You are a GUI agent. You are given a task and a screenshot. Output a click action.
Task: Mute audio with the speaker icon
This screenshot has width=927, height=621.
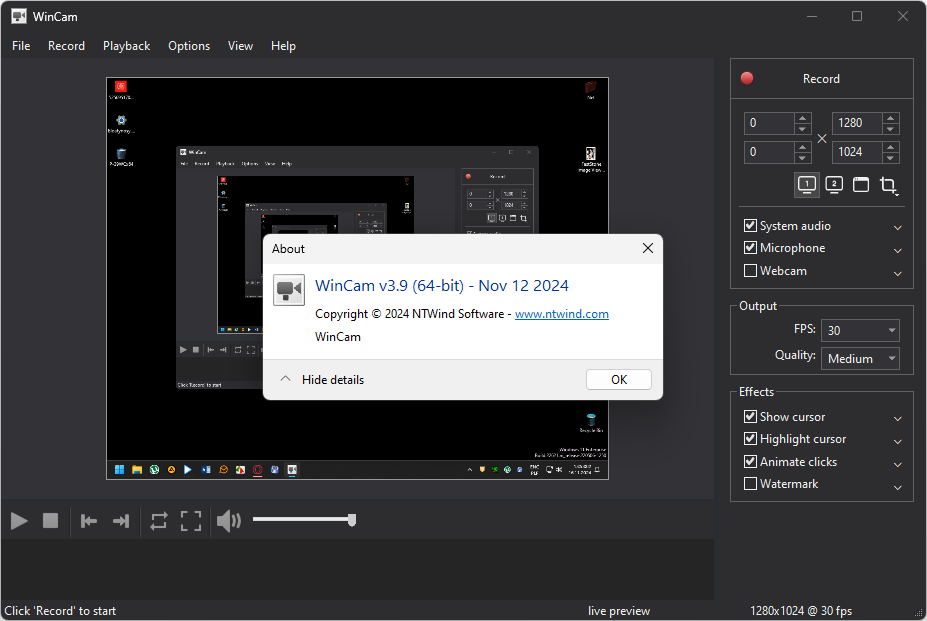(x=229, y=521)
